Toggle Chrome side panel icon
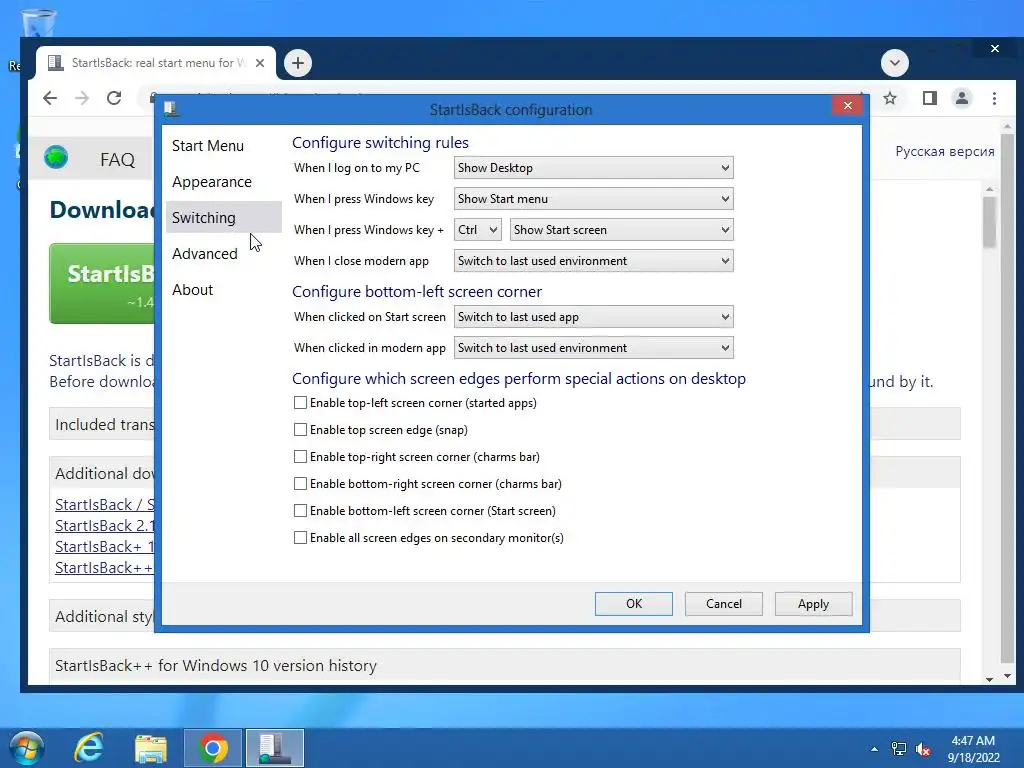The image size is (1024, 768). pyautogui.click(x=929, y=99)
